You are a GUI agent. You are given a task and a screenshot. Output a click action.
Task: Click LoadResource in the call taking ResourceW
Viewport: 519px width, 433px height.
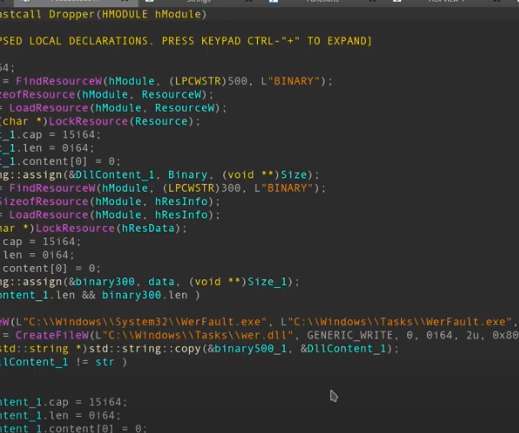[x=49, y=108]
